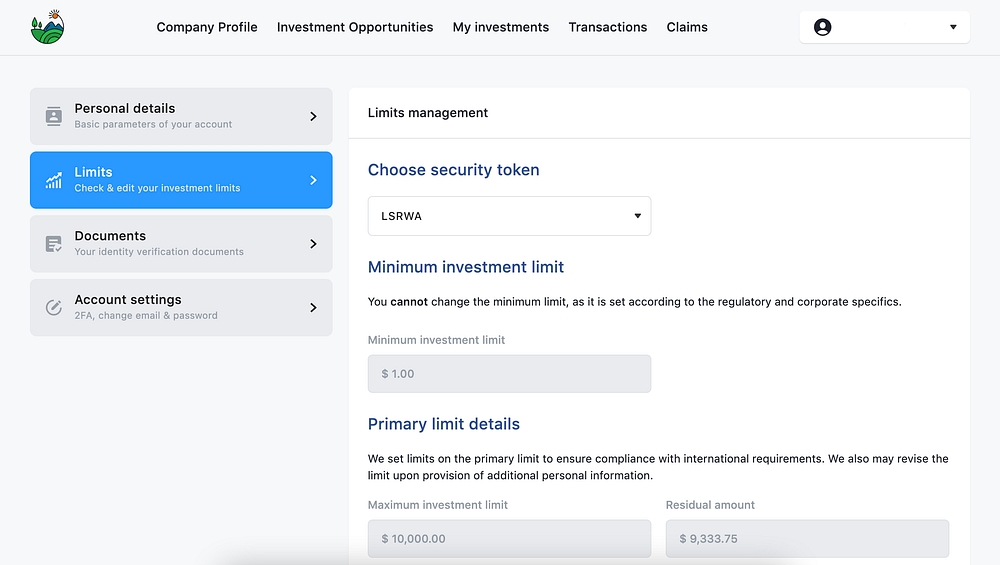The image size is (1000, 565).
Task: Navigate to Transactions page
Action: click(607, 27)
